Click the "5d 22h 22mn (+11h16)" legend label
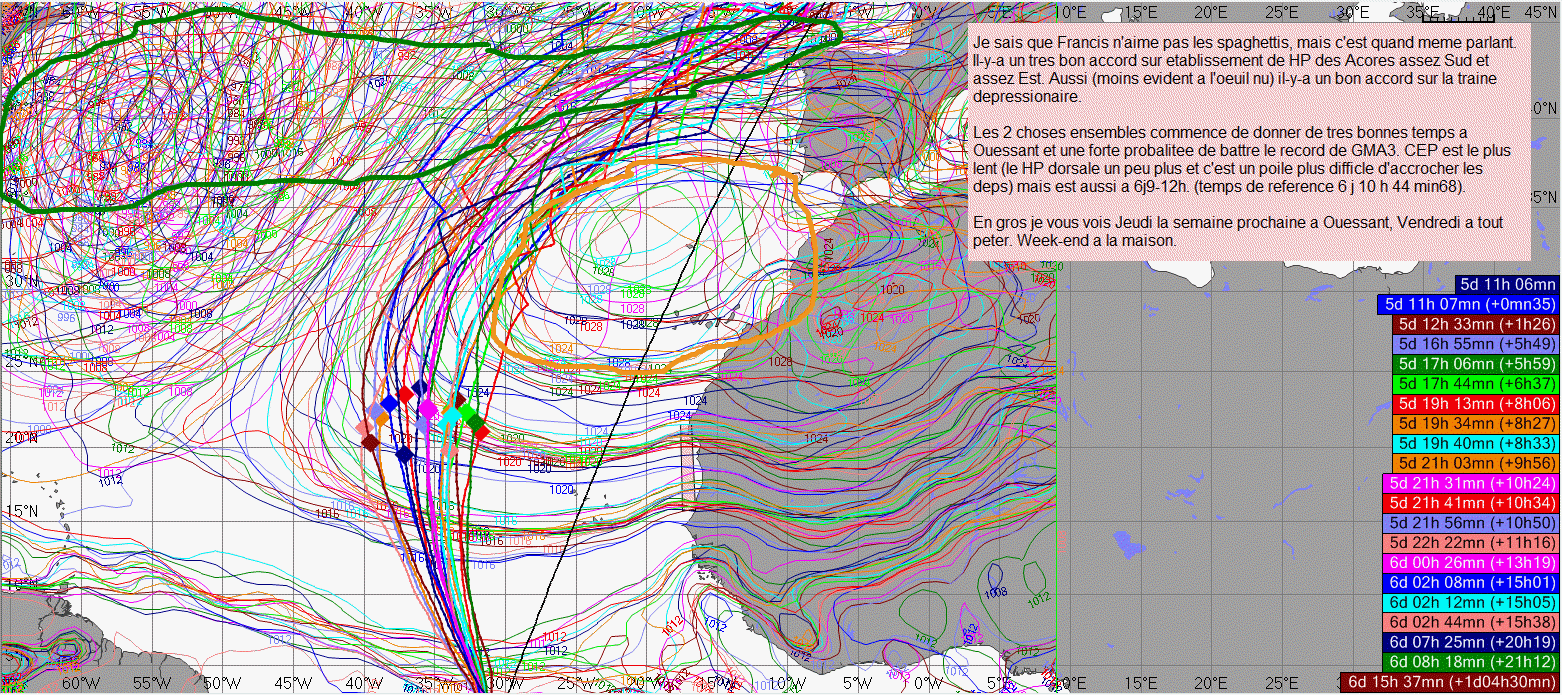 pyautogui.click(x=1472, y=542)
